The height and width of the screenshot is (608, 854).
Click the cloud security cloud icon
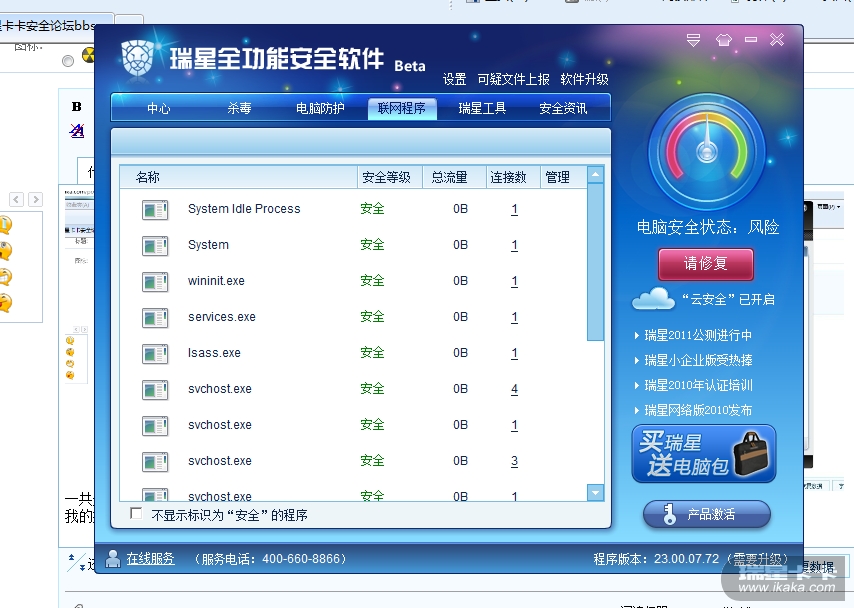pyautogui.click(x=654, y=299)
